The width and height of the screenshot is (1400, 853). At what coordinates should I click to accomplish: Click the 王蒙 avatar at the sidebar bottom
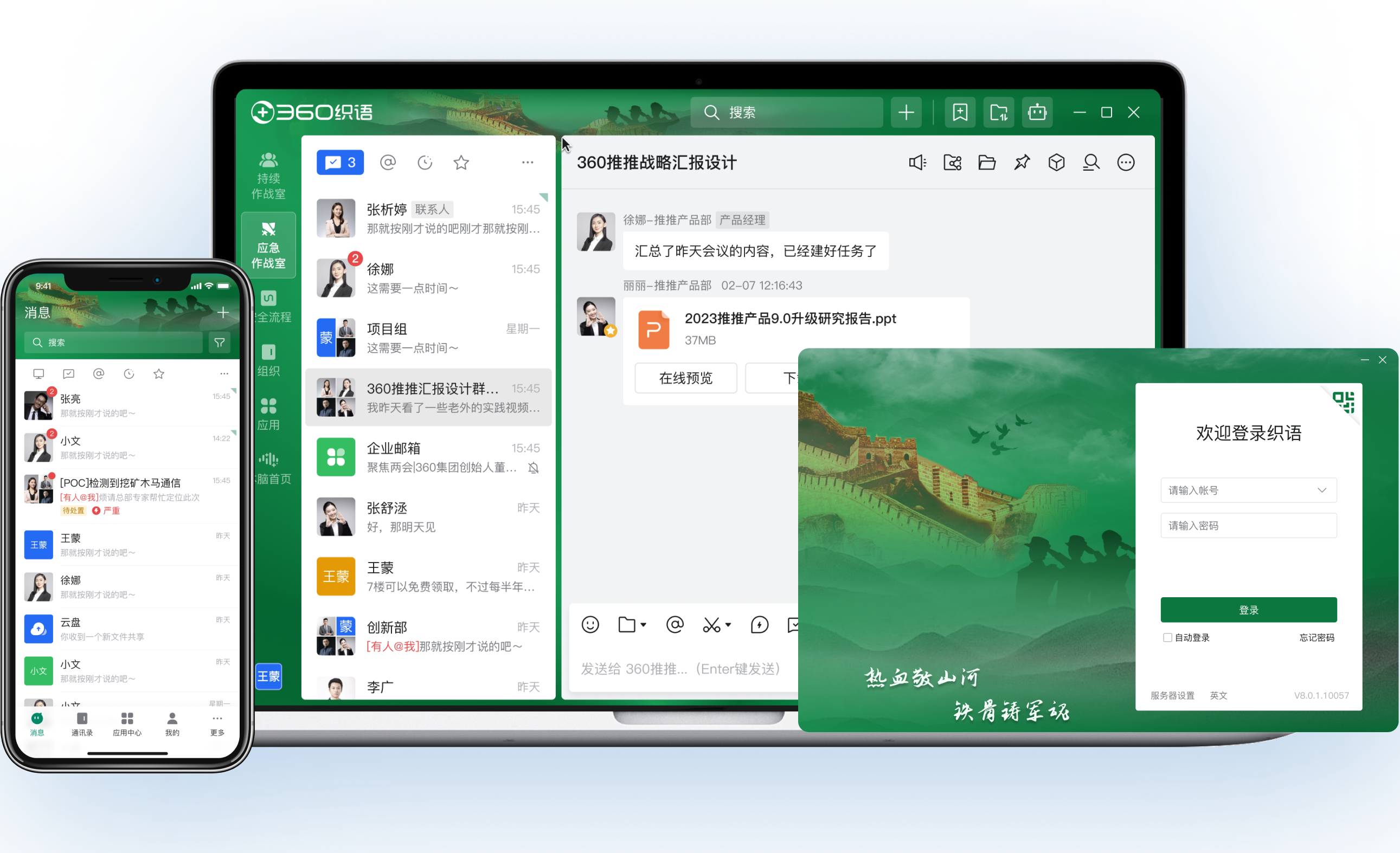point(268,676)
